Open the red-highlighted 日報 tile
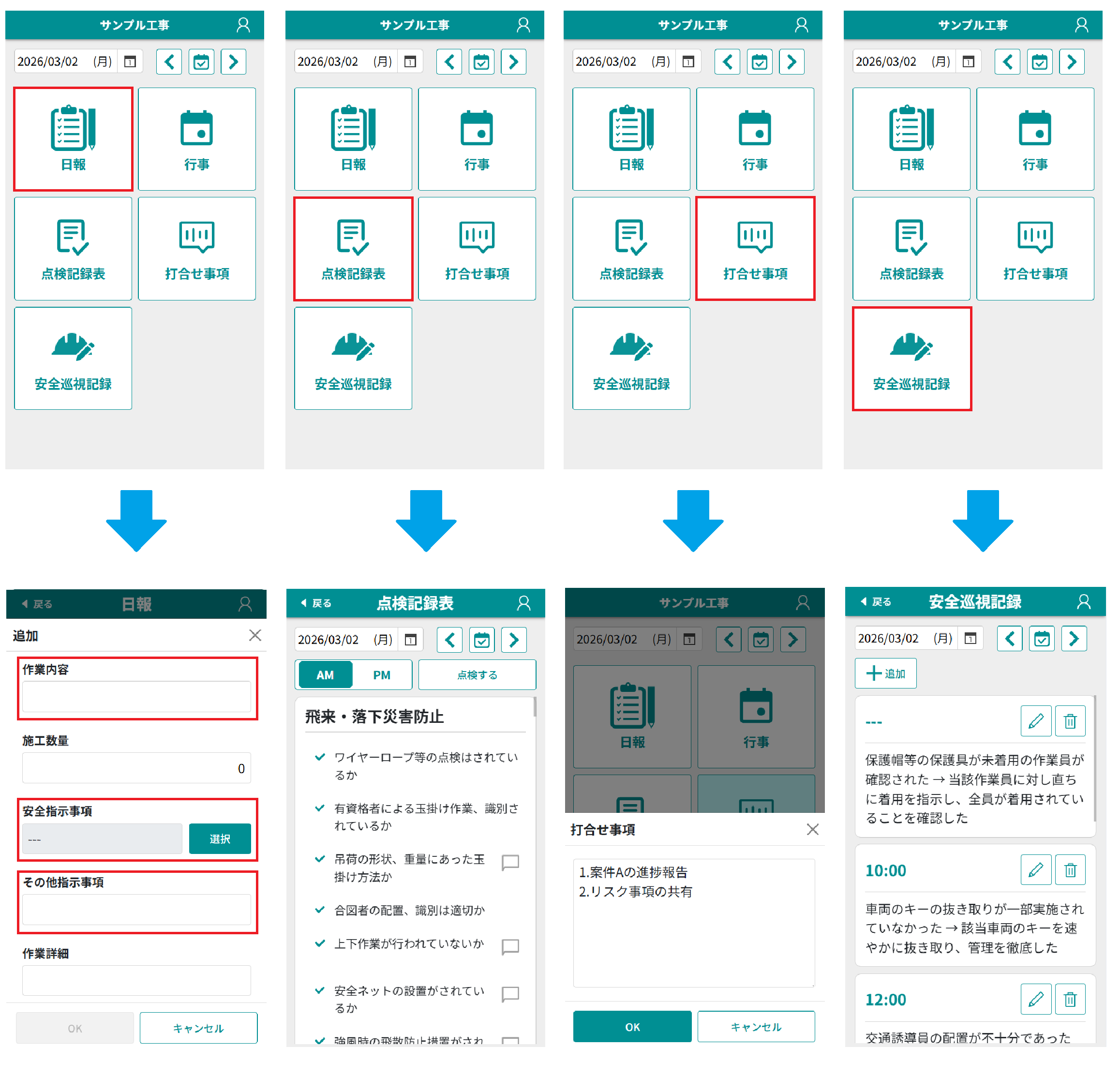 click(x=73, y=139)
